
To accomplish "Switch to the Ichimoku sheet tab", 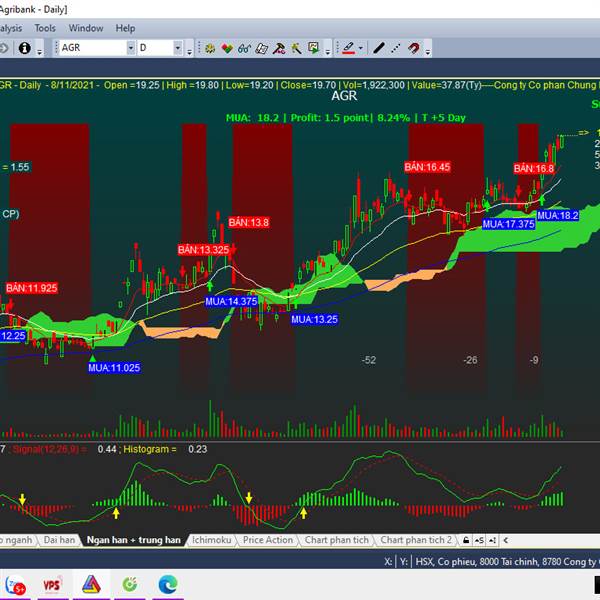I will (212, 540).
